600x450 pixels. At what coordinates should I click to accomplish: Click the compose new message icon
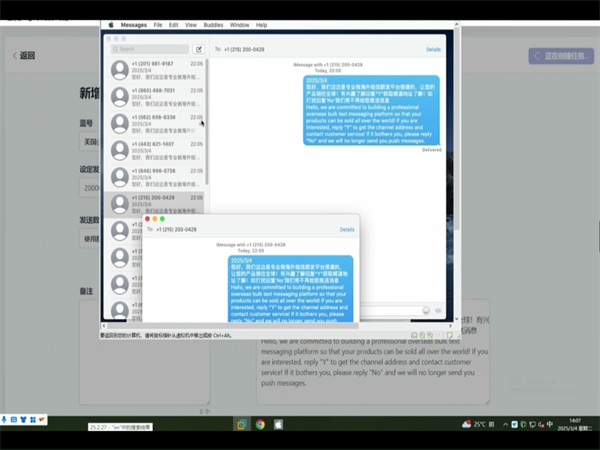[198, 48]
